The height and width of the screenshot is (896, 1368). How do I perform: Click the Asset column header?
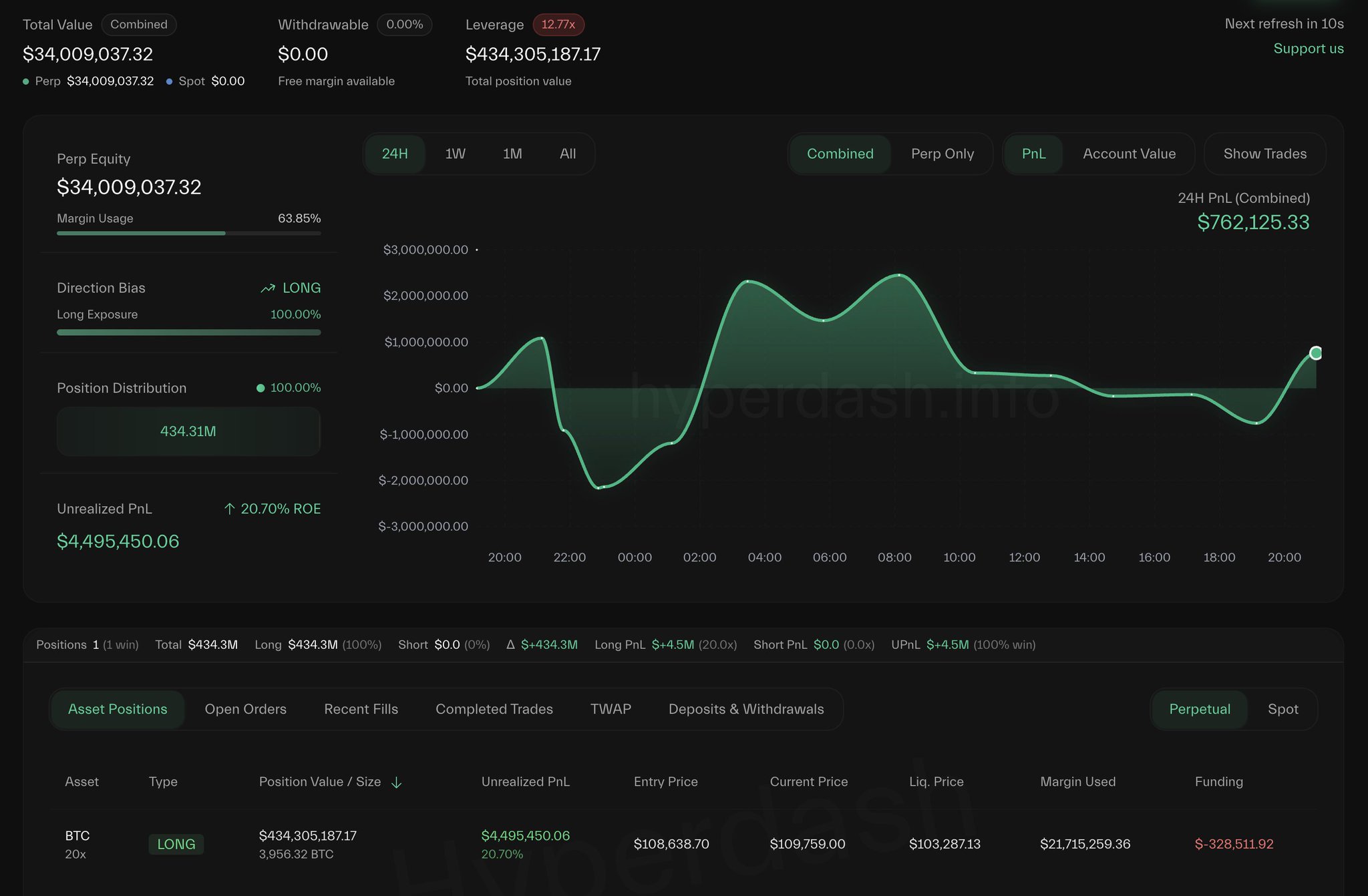coord(81,782)
